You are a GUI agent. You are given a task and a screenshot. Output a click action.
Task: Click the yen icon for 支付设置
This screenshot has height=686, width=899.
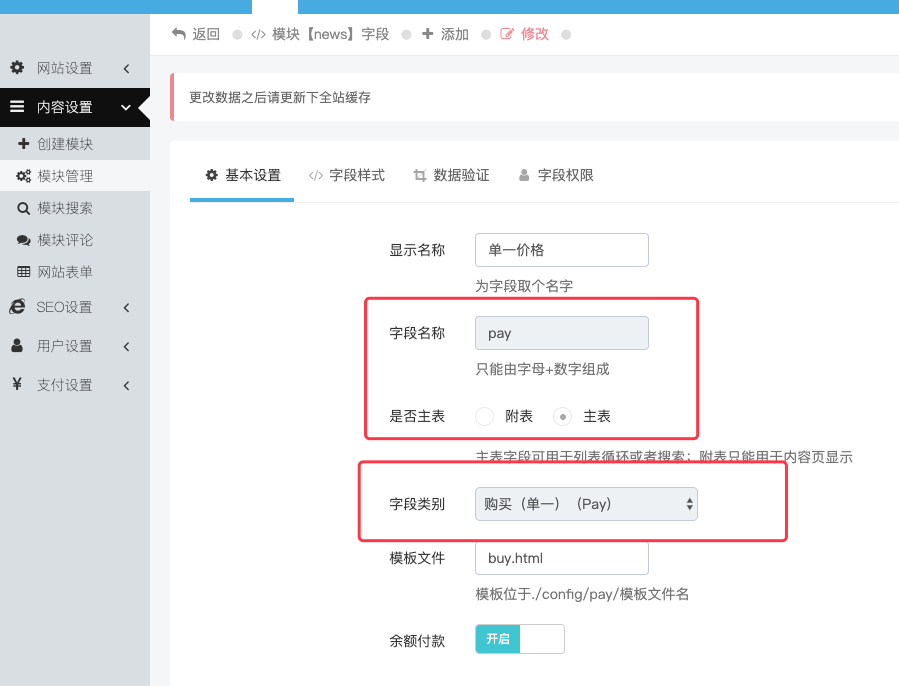[17, 384]
